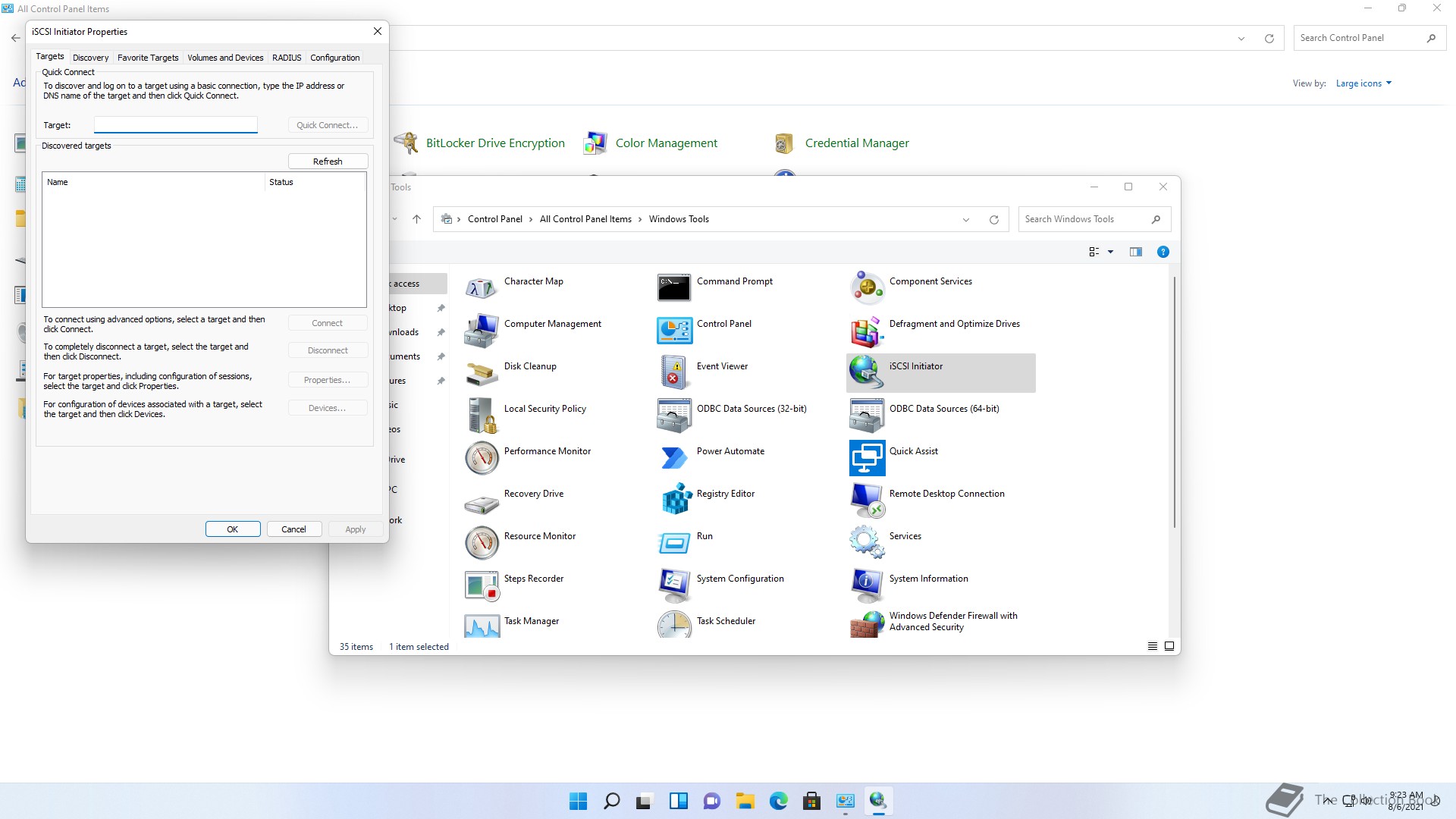The height and width of the screenshot is (819, 1456).
Task: Open Task Scheduler icon
Action: coord(674,624)
